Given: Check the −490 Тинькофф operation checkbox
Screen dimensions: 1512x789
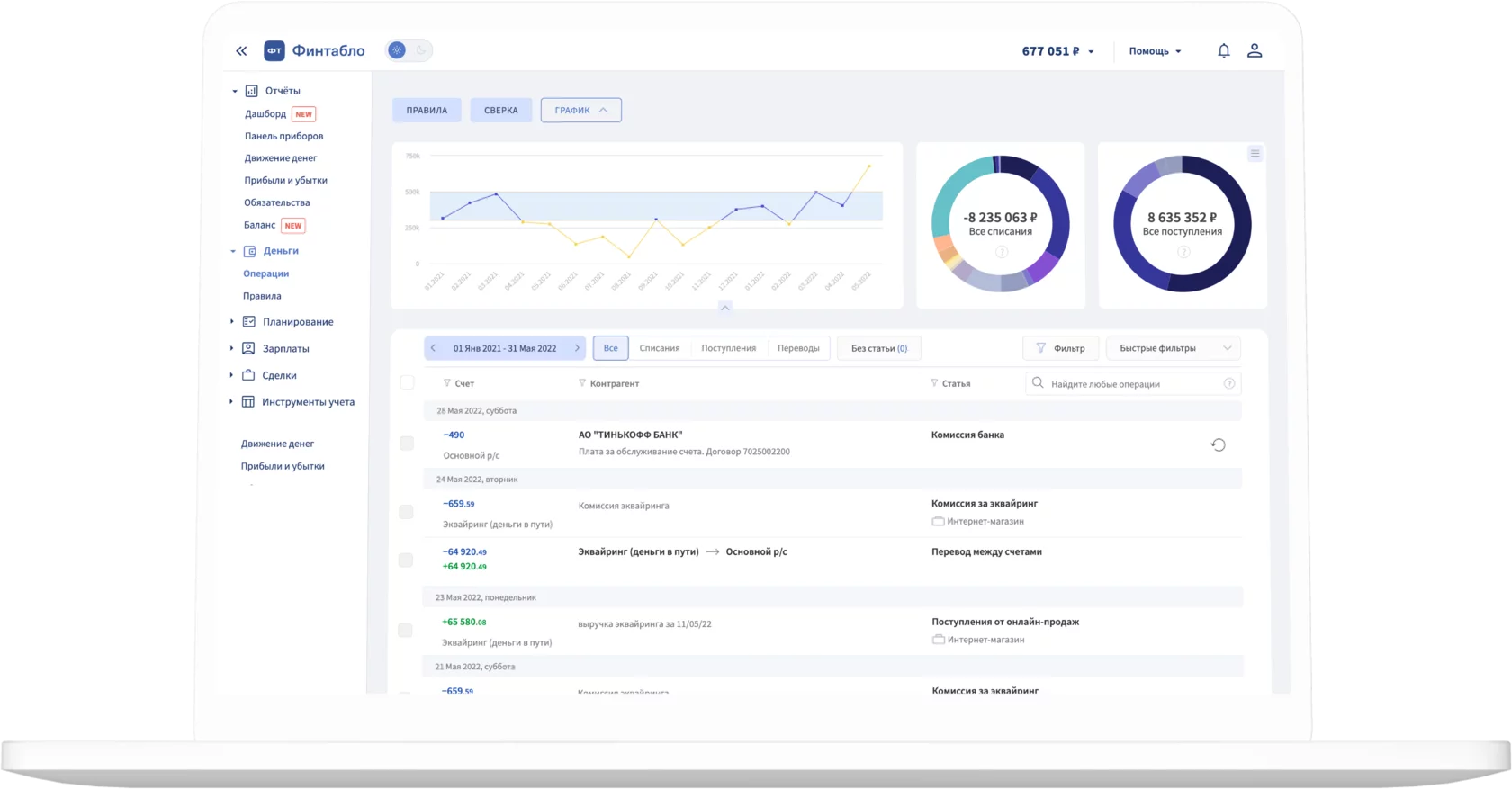Looking at the screenshot, I should pos(406,444).
